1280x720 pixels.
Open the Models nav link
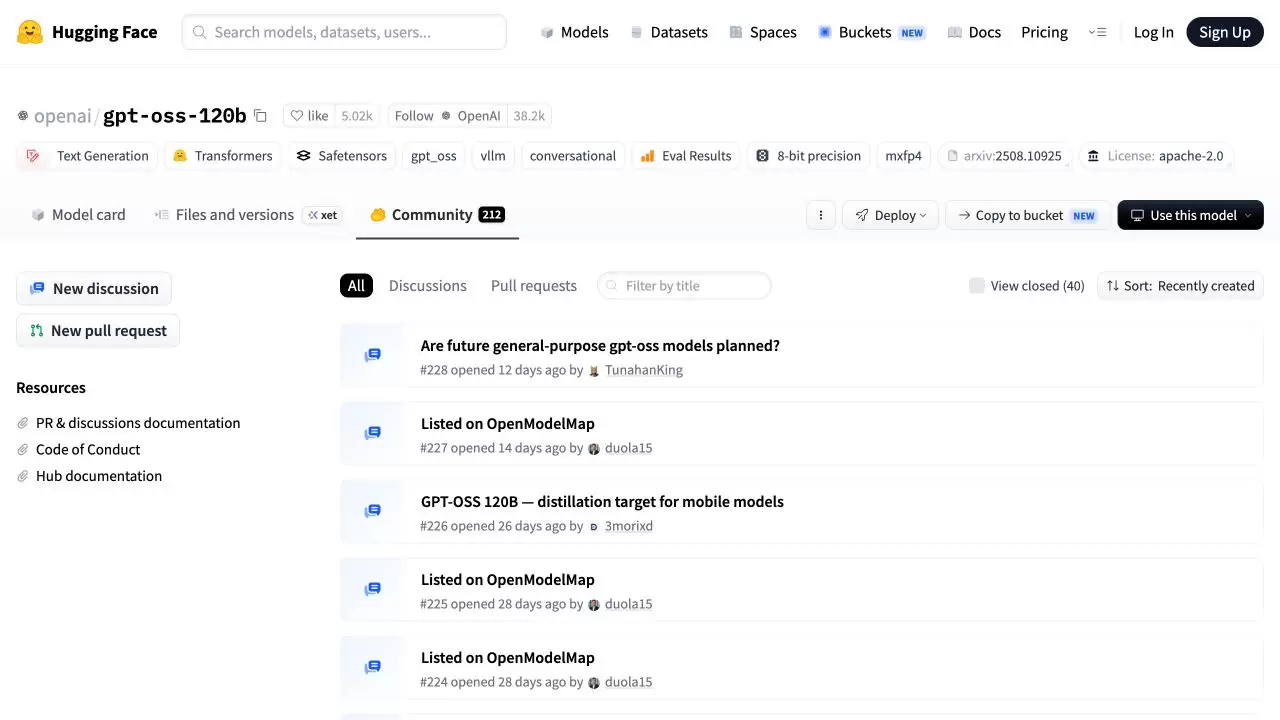click(574, 32)
